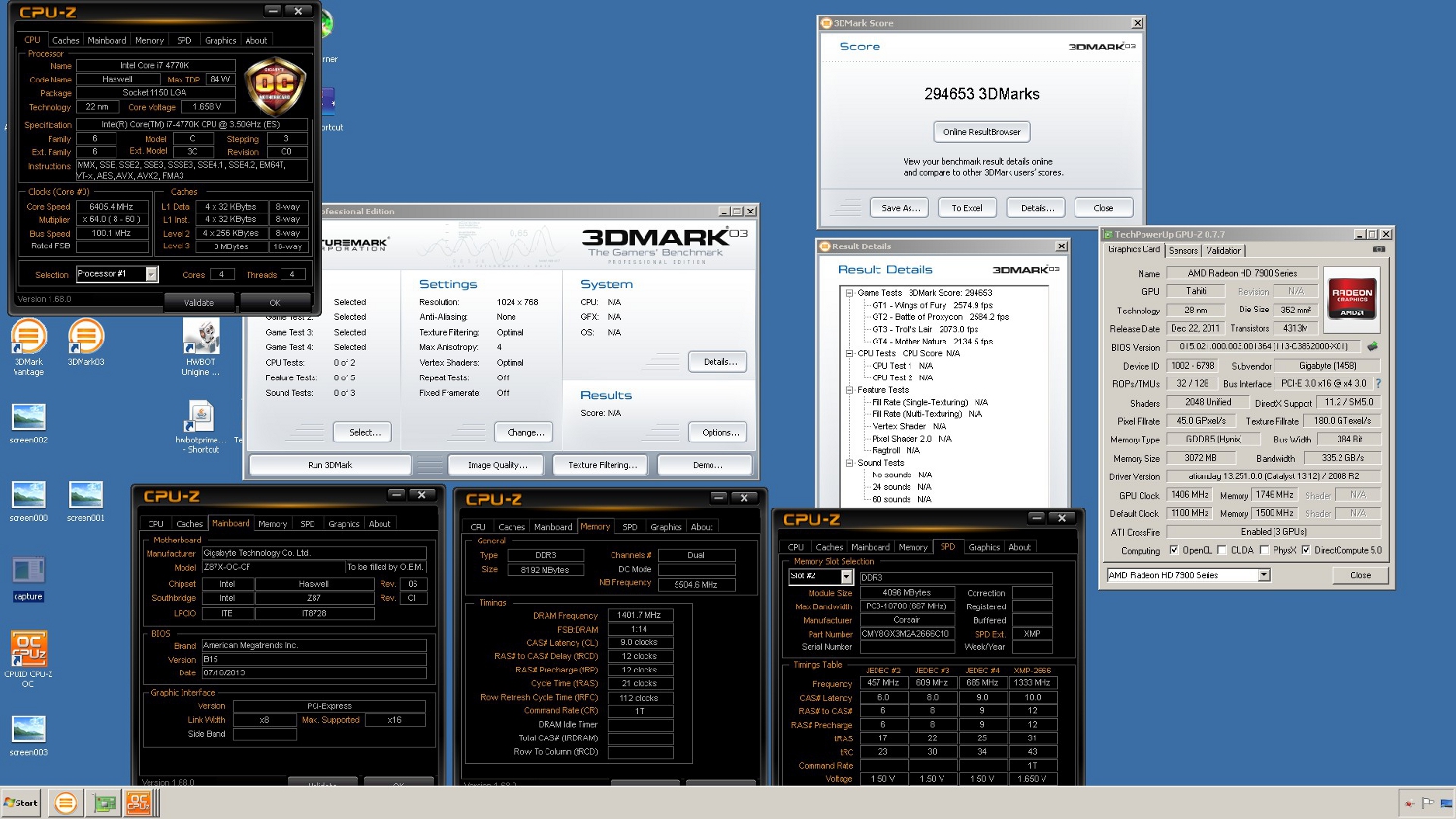The width and height of the screenshot is (1456, 819).
Task: Collapse the Feature Tests tree node
Action: pos(849,390)
